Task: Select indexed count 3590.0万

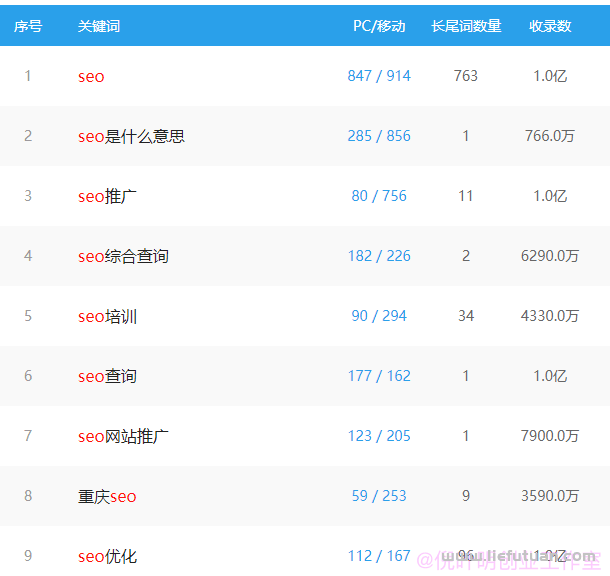Action: (550, 496)
